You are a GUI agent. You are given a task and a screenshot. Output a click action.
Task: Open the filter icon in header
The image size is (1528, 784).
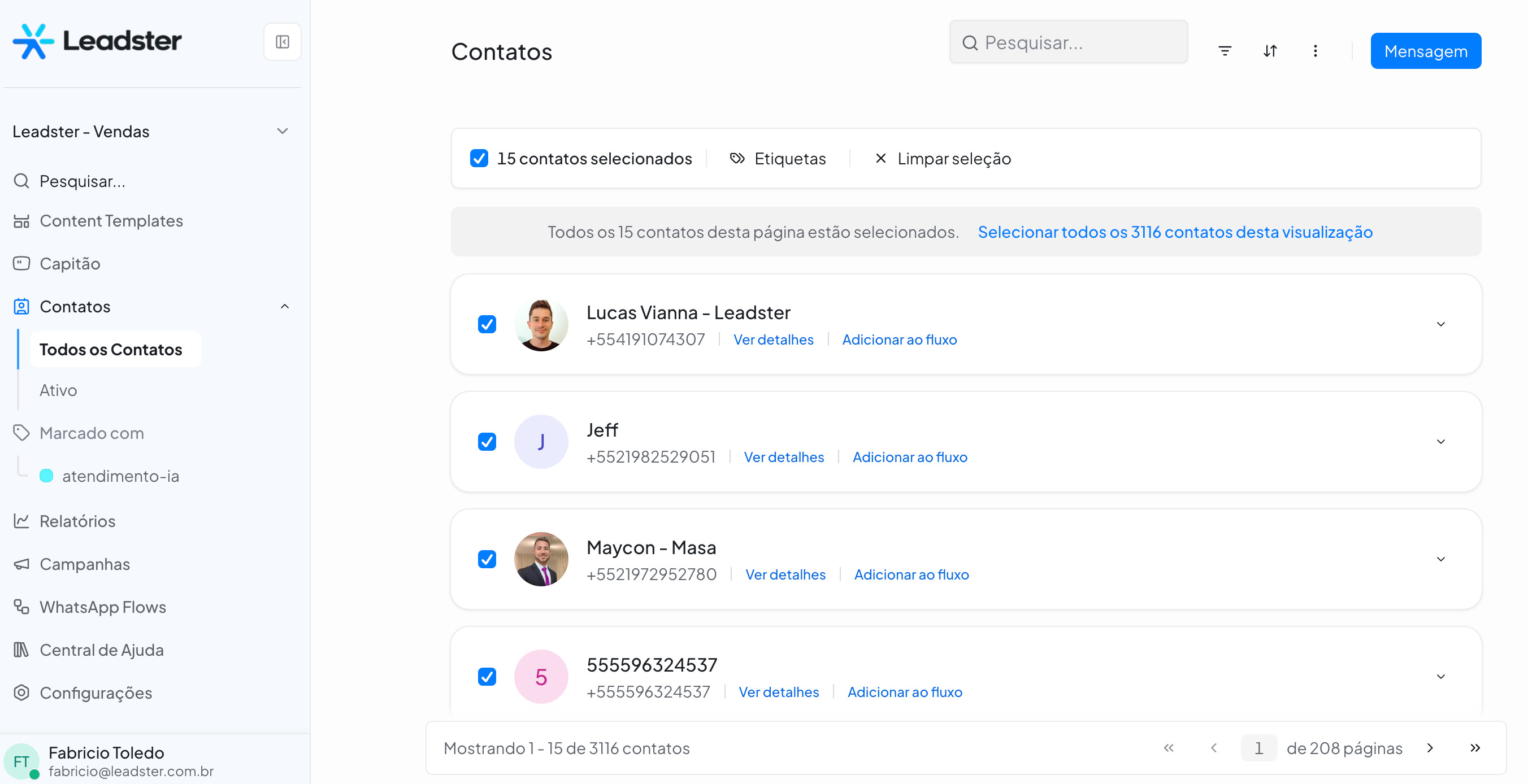[x=1225, y=51]
